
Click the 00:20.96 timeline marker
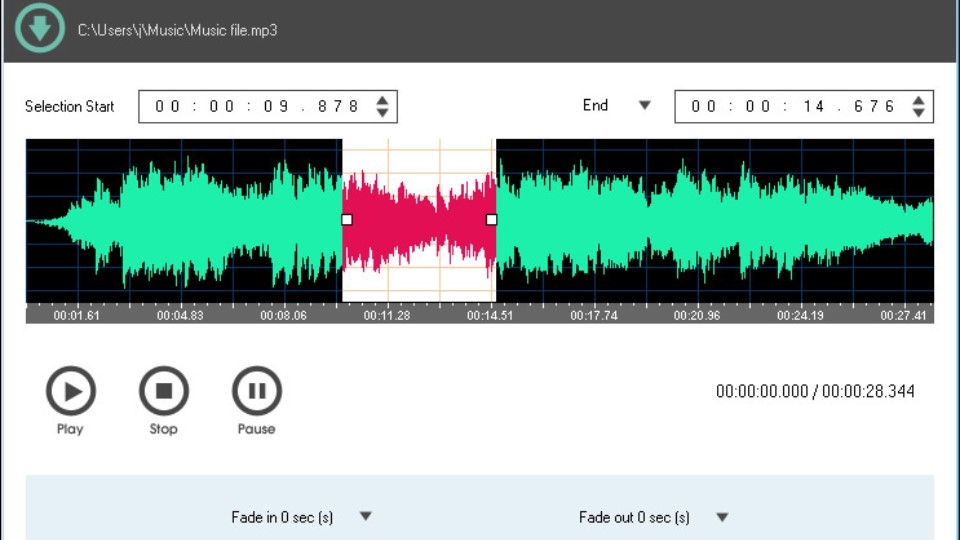[x=697, y=316]
